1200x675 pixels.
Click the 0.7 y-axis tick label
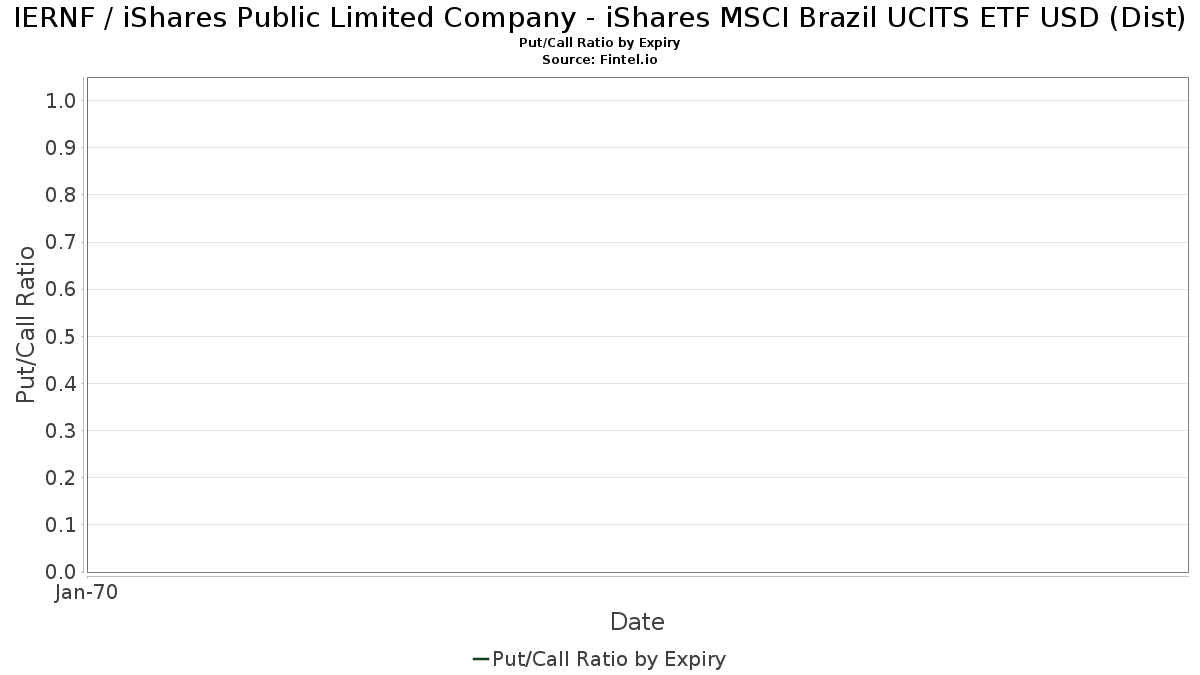61,242
